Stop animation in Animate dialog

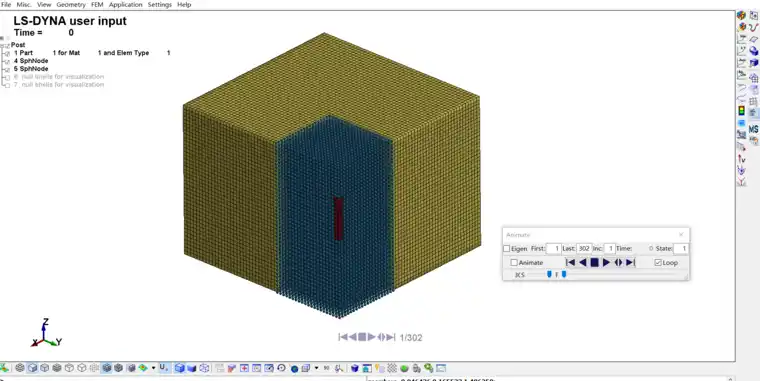[x=595, y=263]
